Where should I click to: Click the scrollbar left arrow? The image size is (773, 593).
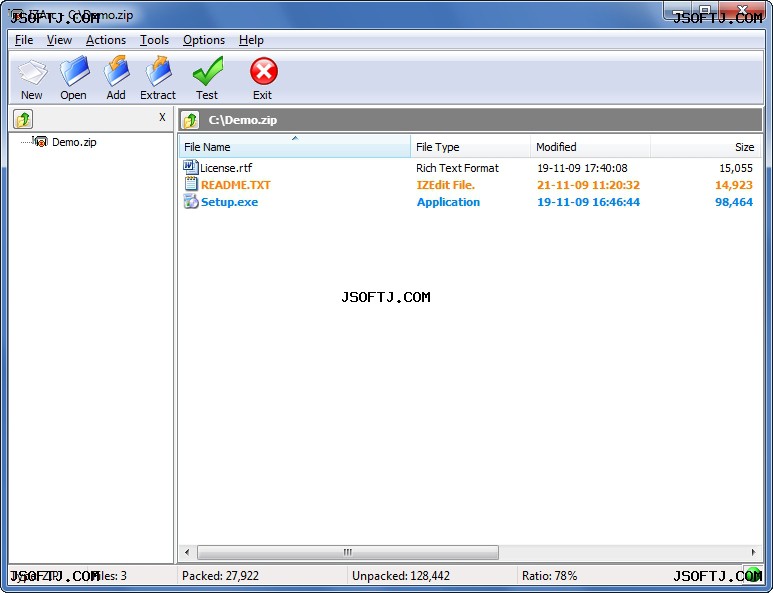pos(187,552)
